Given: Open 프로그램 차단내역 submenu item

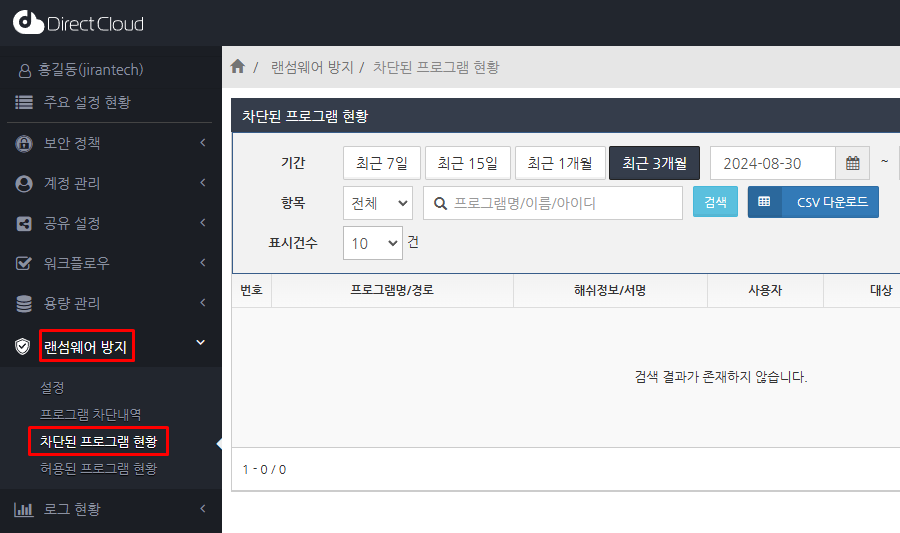Looking at the screenshot, I should 91,413.
